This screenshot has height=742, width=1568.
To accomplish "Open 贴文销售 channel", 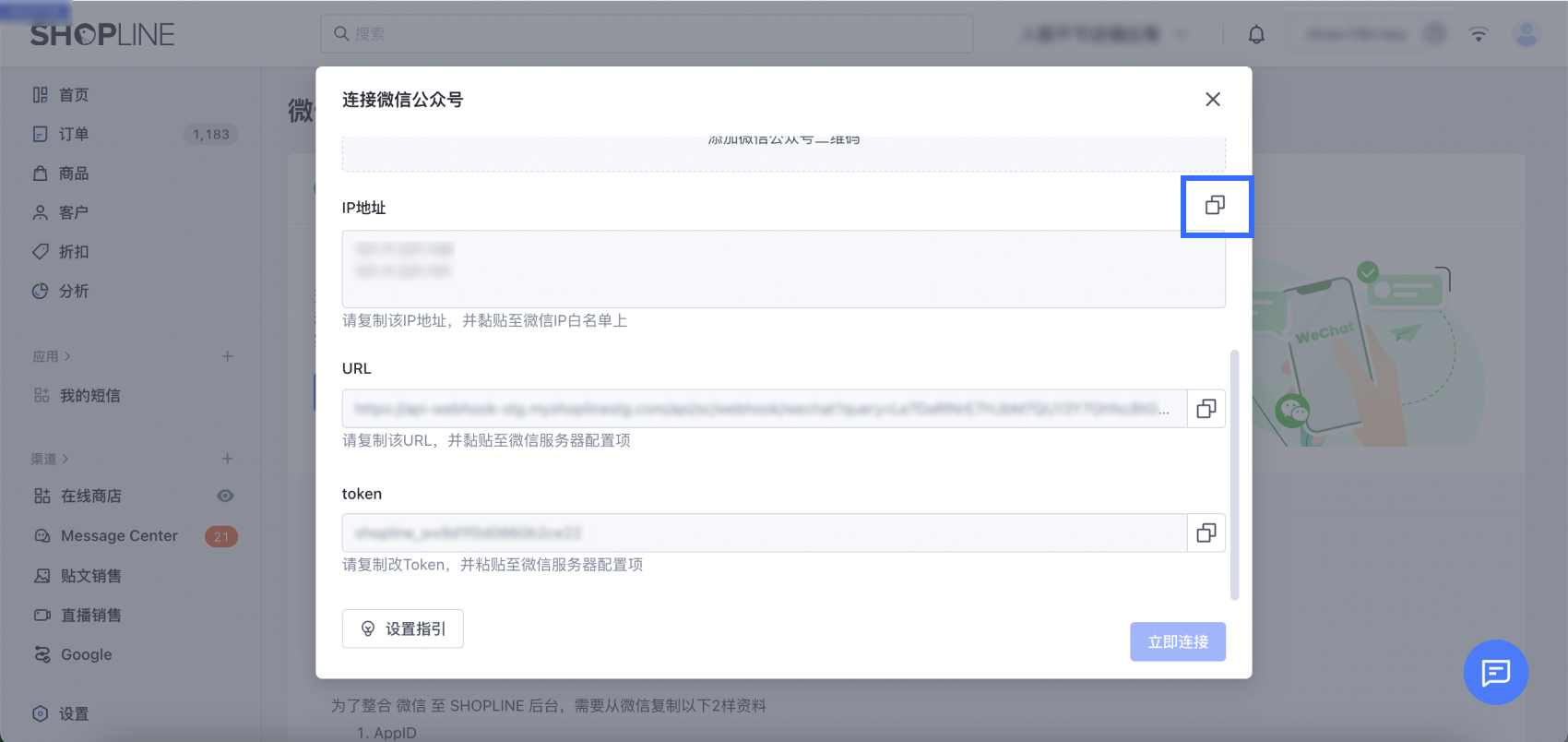I will 90,576.
